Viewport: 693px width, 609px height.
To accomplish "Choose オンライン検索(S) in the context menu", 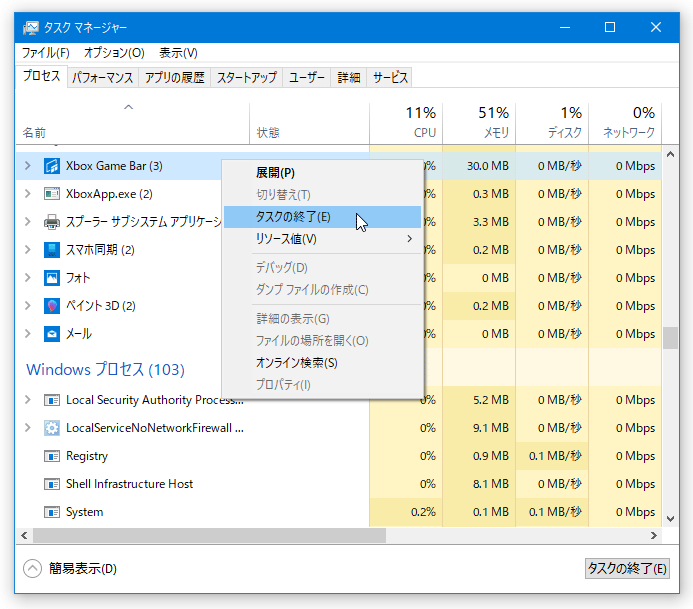I will pyautogui.click(x=323, y=362).
